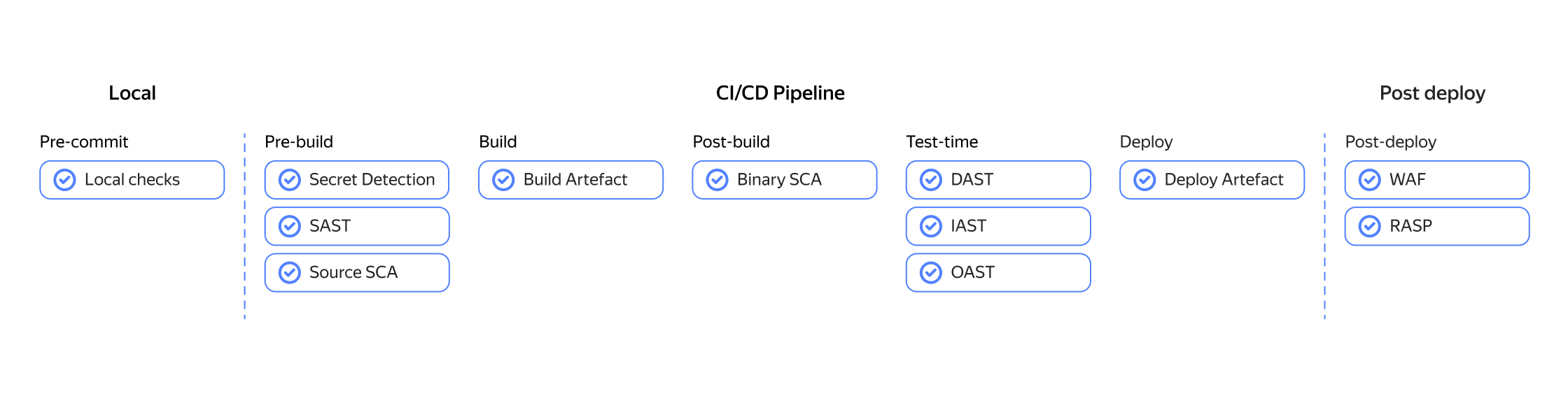Click the checkmark icon beside Local checks
The width and height of the screenshot is (1568, 406).
point(65,180)
